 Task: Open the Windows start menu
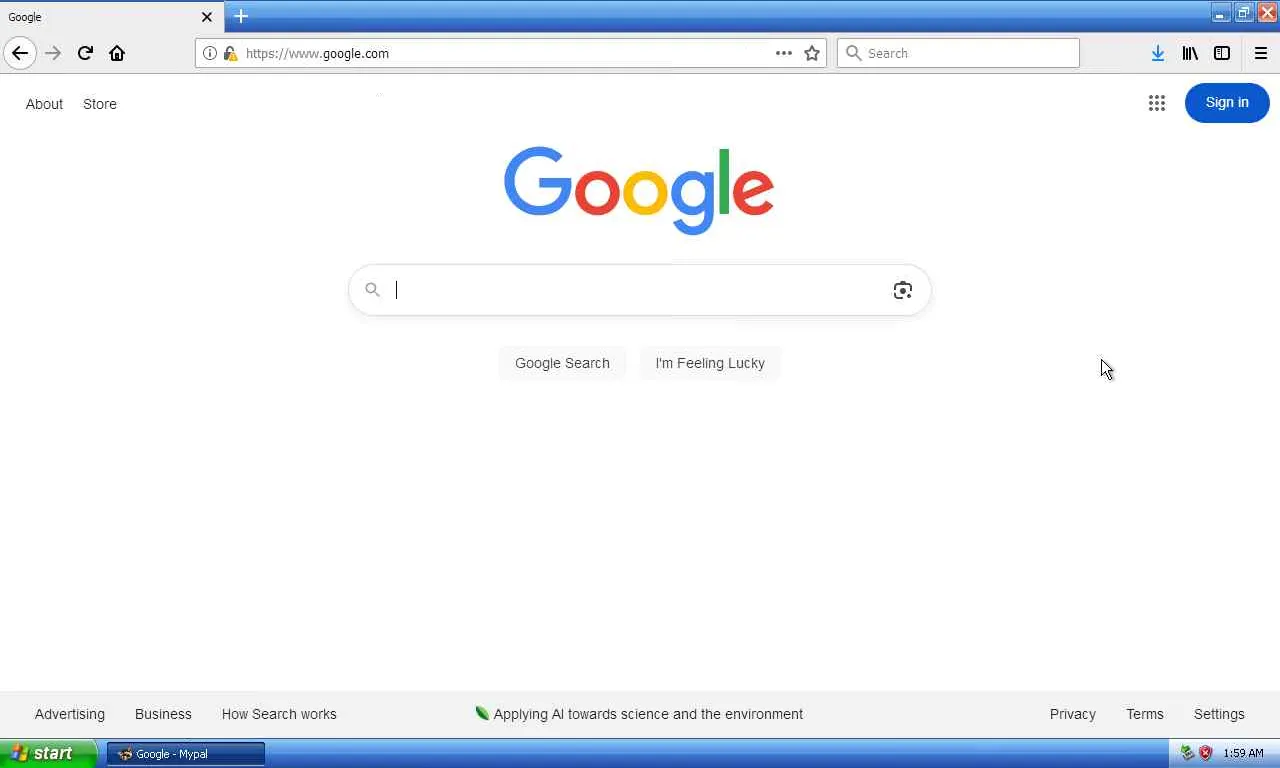coord(48,754)
